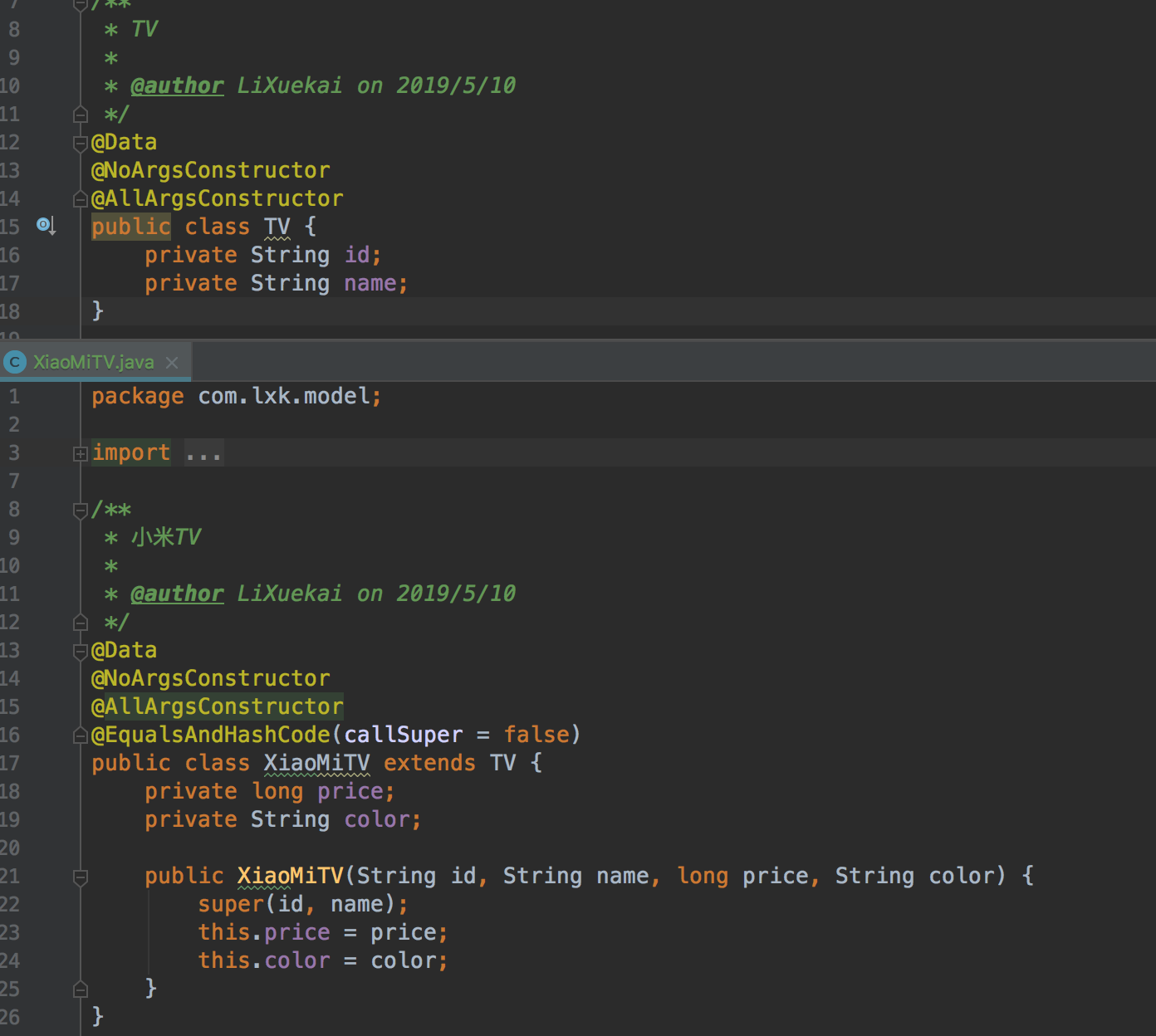The image size is (1156, 1036).
Task: Click the callSuper parameter
Action: pyautogui.click(x=404, y=735)
